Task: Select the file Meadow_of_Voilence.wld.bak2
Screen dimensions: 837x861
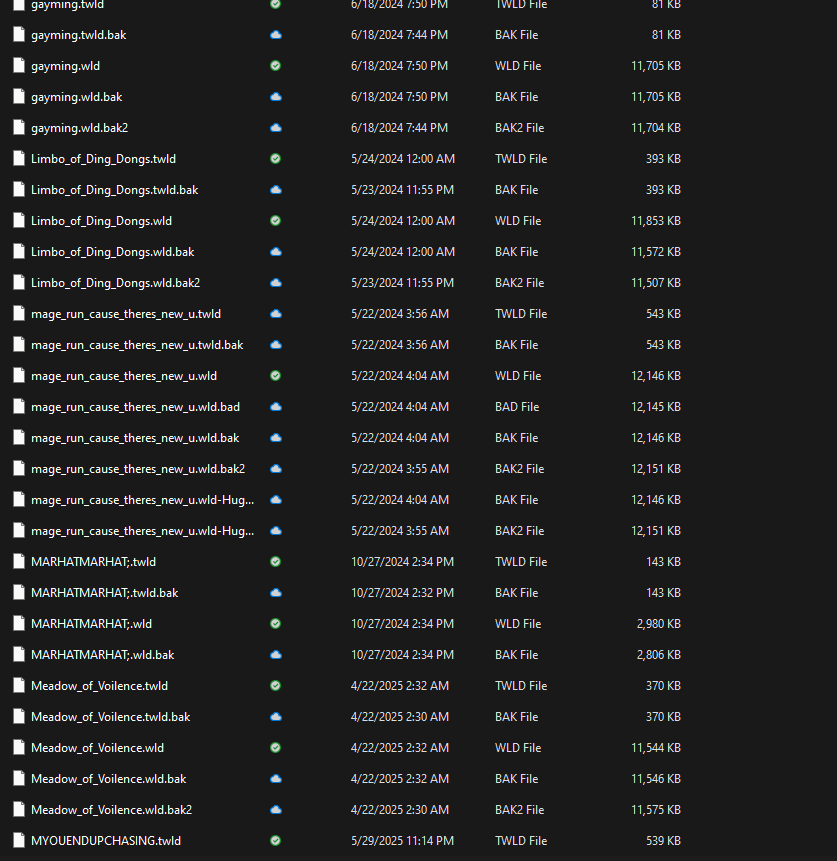Action: pos(111,810)
